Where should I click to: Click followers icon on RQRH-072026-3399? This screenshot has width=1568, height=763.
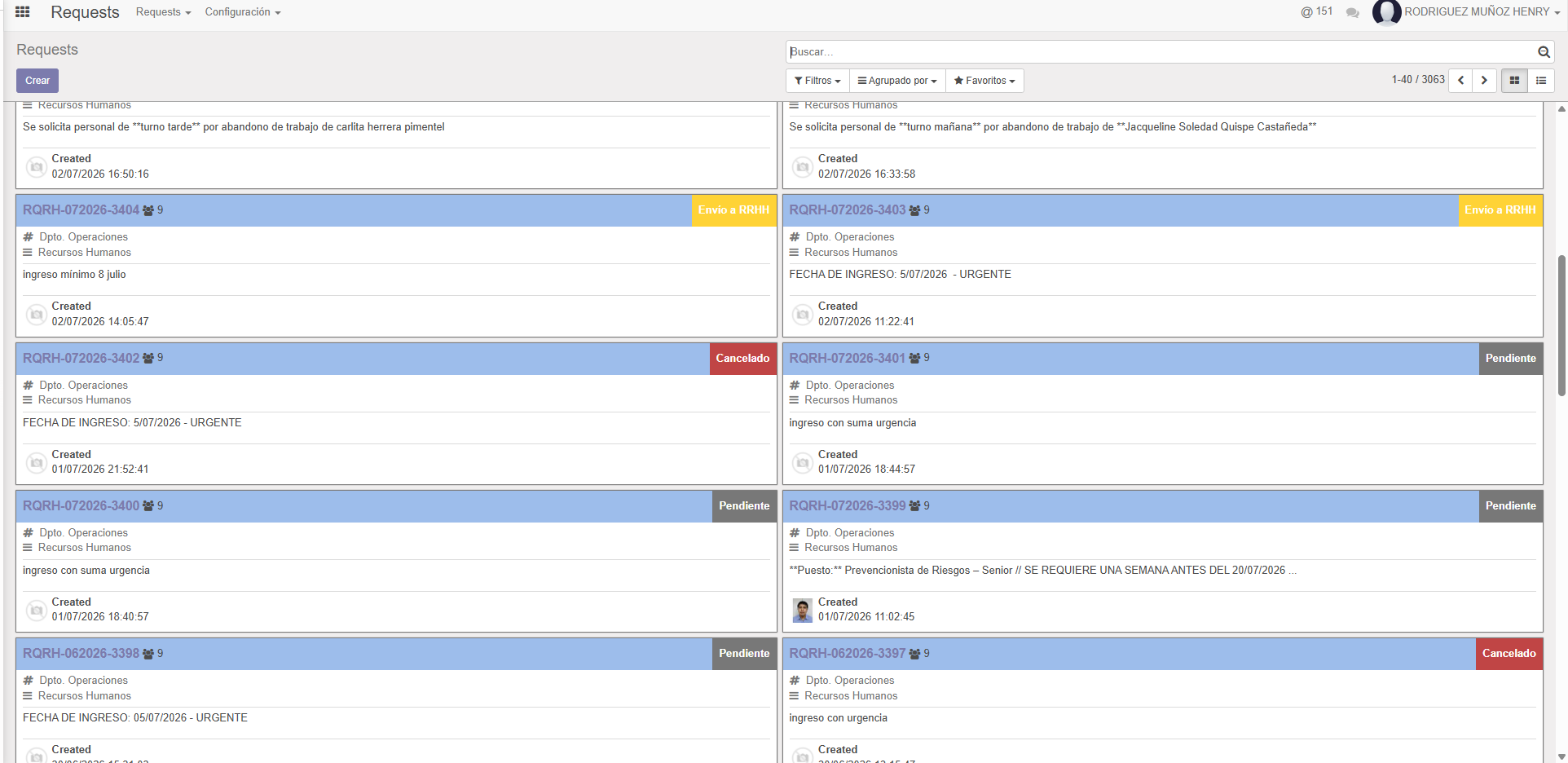(x=914, y=506)
